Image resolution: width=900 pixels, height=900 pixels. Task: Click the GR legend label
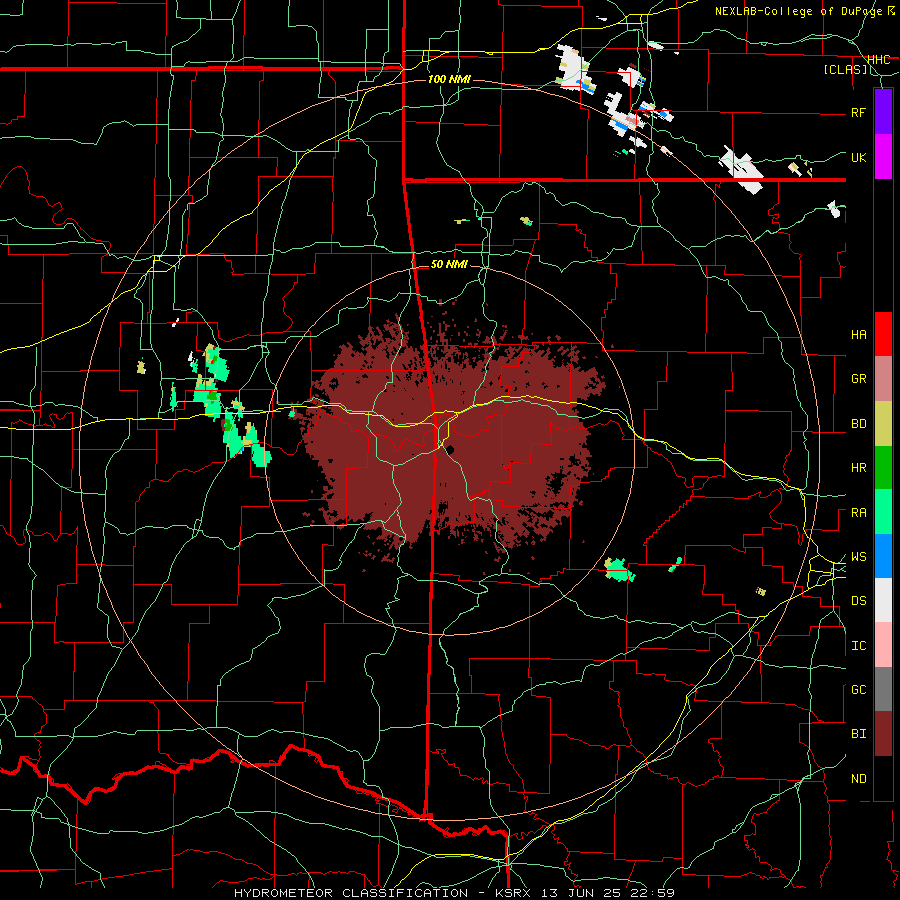click(858, 379)
